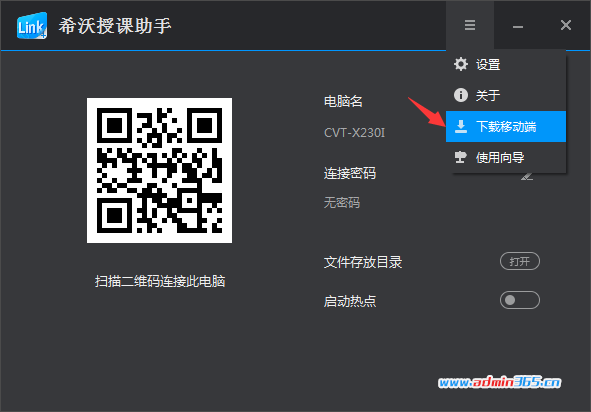The height and width of the screenshot is (412, 591).
Task: Click the Link app logo
Action: pos(32,25)
